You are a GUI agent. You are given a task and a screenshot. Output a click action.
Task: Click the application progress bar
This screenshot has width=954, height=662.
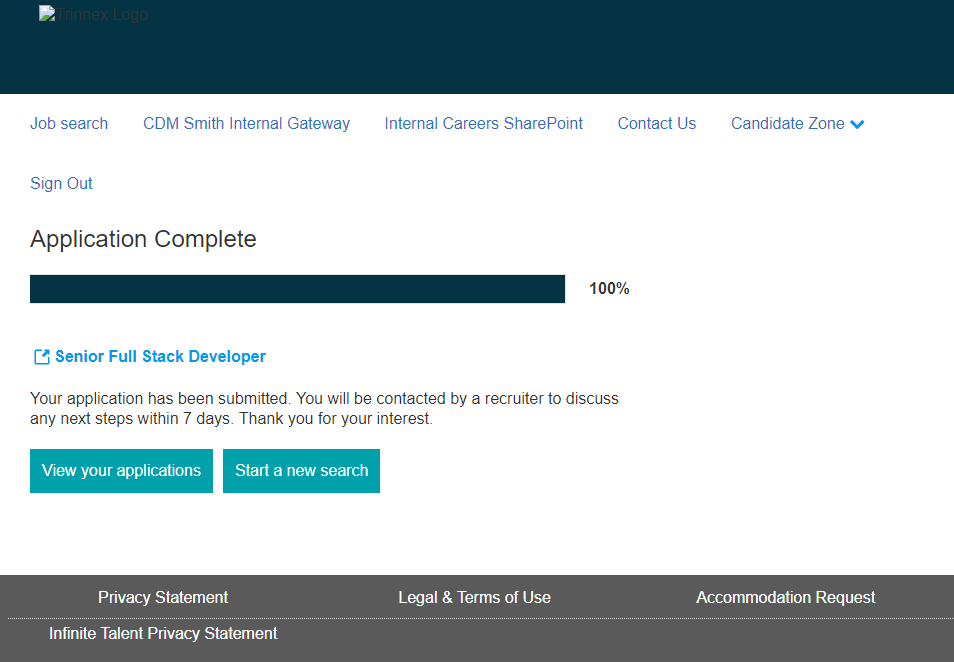click(x=297, y=289)
